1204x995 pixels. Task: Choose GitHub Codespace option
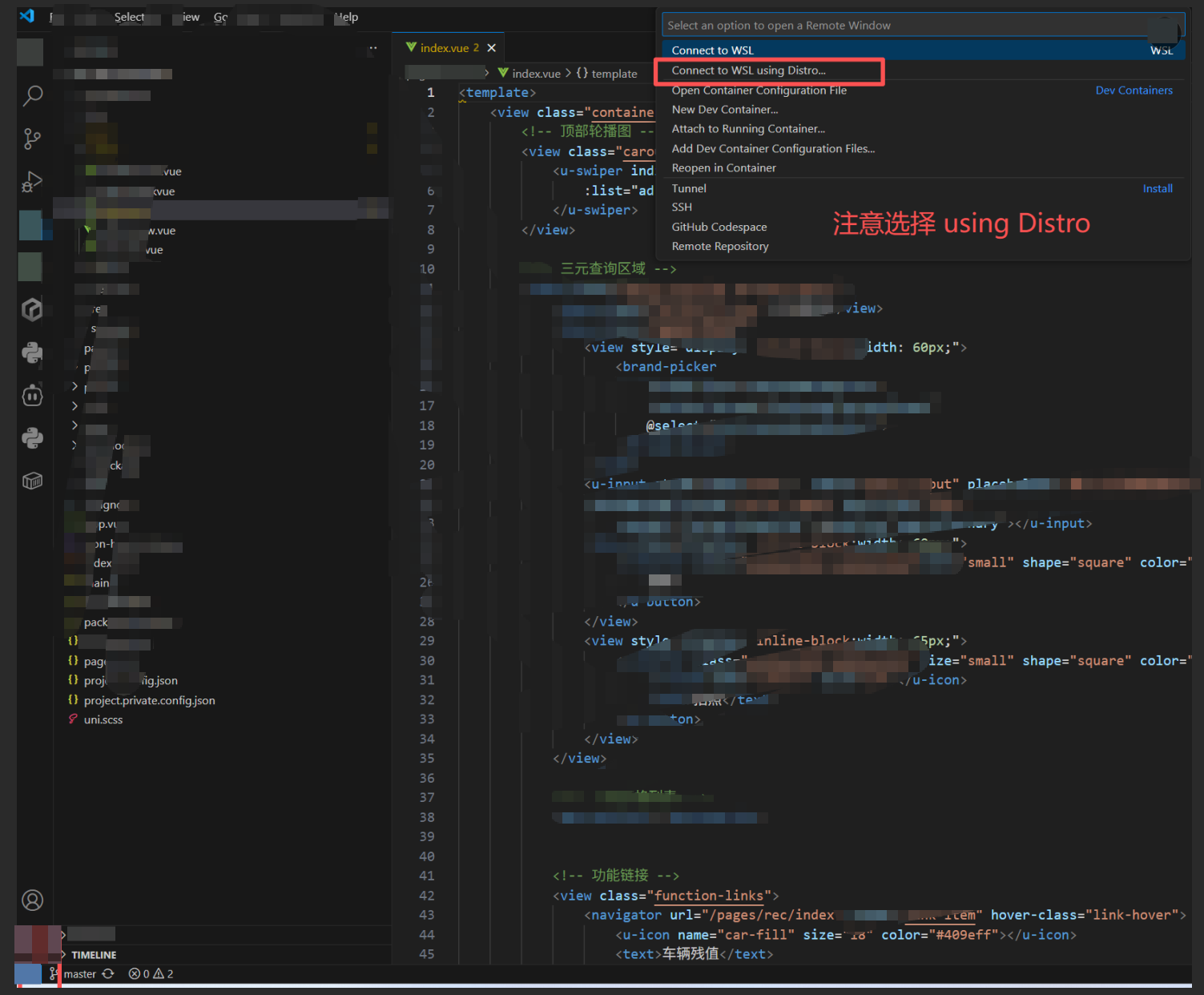click(921, 227)
